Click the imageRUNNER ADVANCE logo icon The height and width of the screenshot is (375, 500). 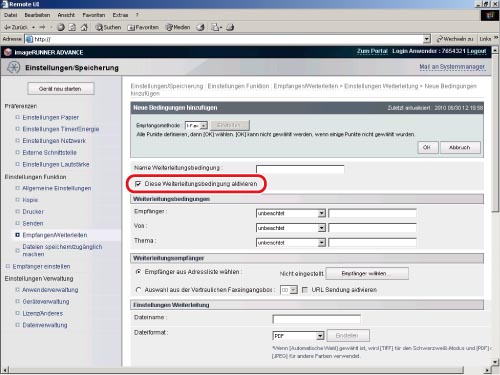click(8, 52)
